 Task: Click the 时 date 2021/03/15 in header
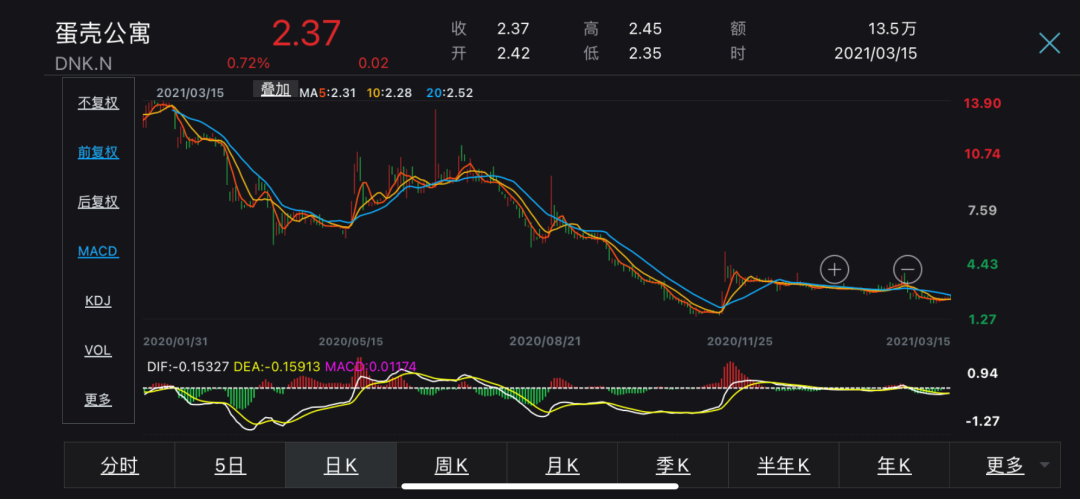tap(875, 53)
